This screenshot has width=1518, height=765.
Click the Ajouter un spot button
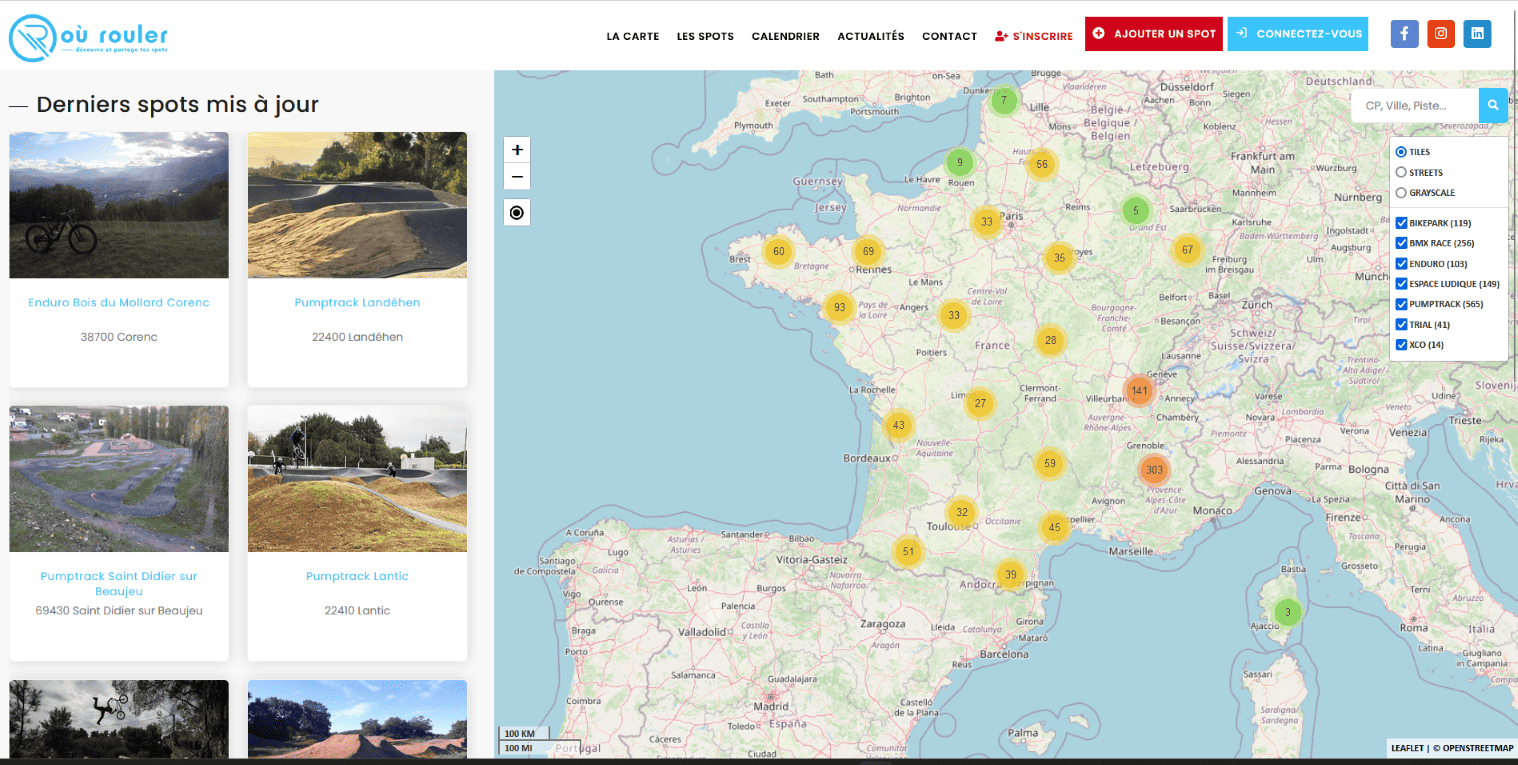pyautogui.click(x=1154, y=34)
